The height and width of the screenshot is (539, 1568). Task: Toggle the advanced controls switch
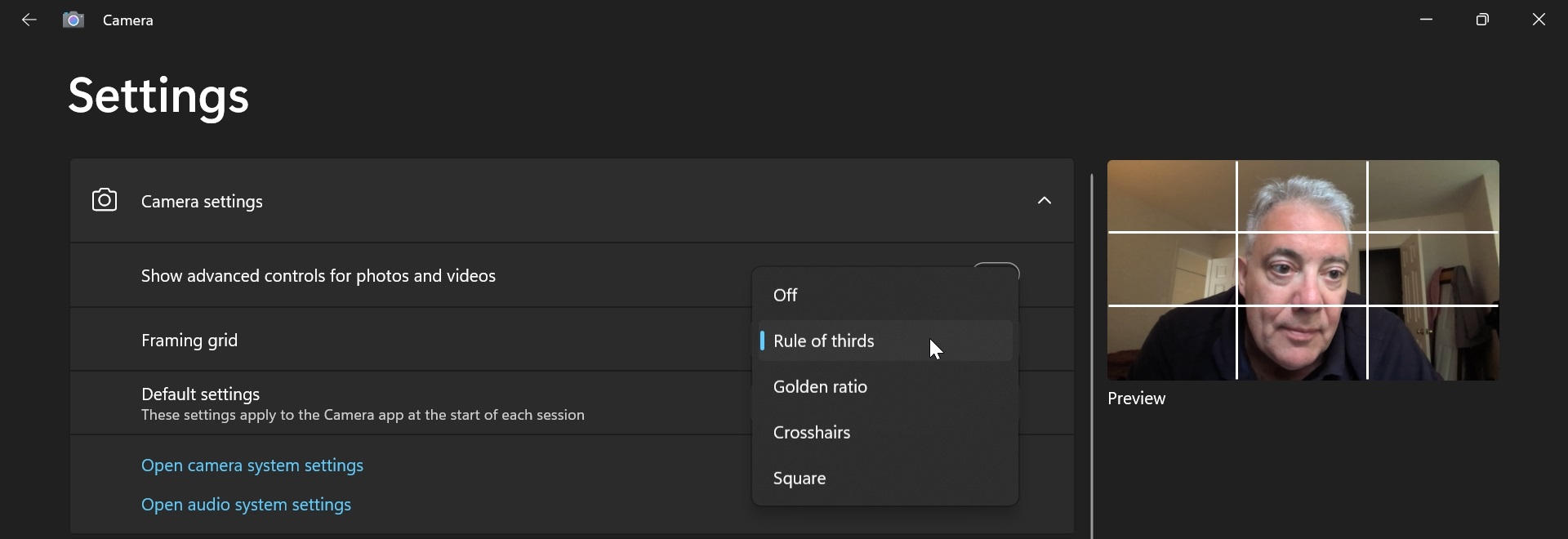tap(996, 268)
